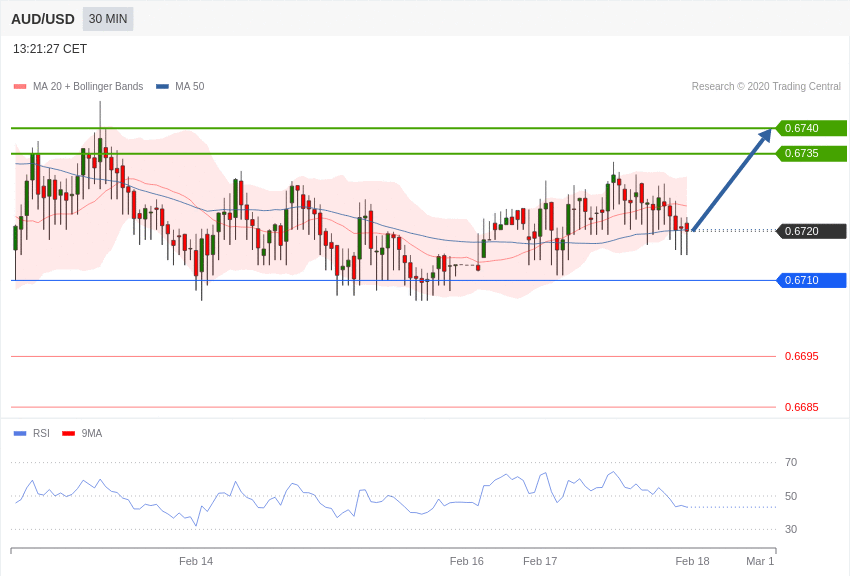
Task: Toggle the MA 50 legend entry
Action: pos(180,86)
